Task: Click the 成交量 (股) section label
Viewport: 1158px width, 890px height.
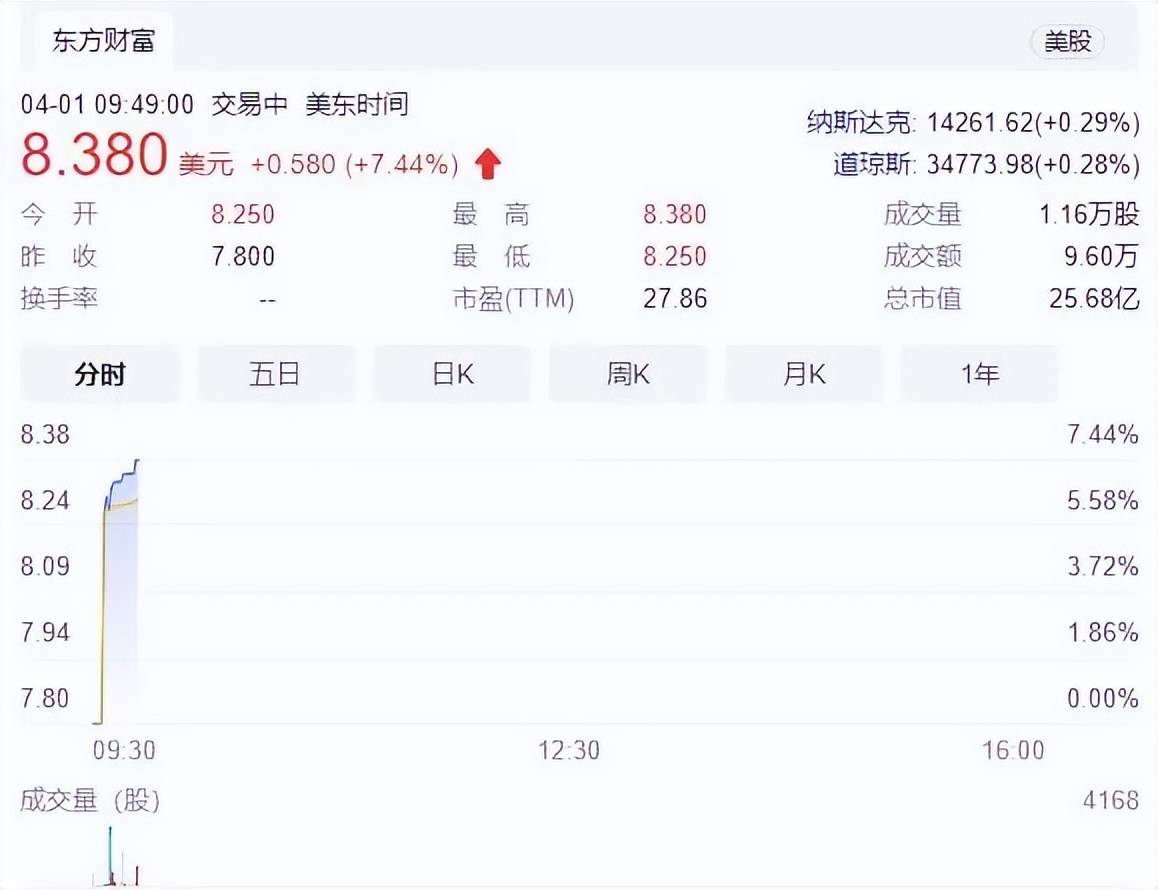Action: click(x=90, y=800)
